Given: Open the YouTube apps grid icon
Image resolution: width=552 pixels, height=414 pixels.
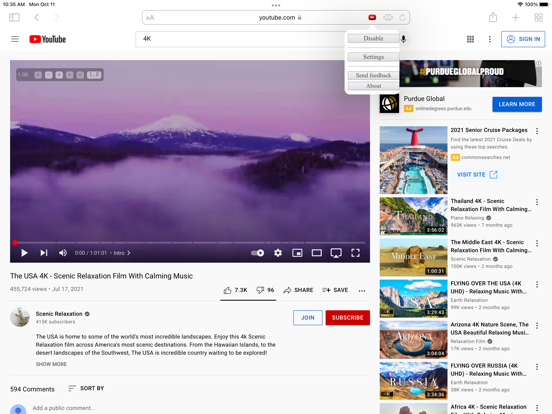Looking at the screenshot, I should (470, 39).
